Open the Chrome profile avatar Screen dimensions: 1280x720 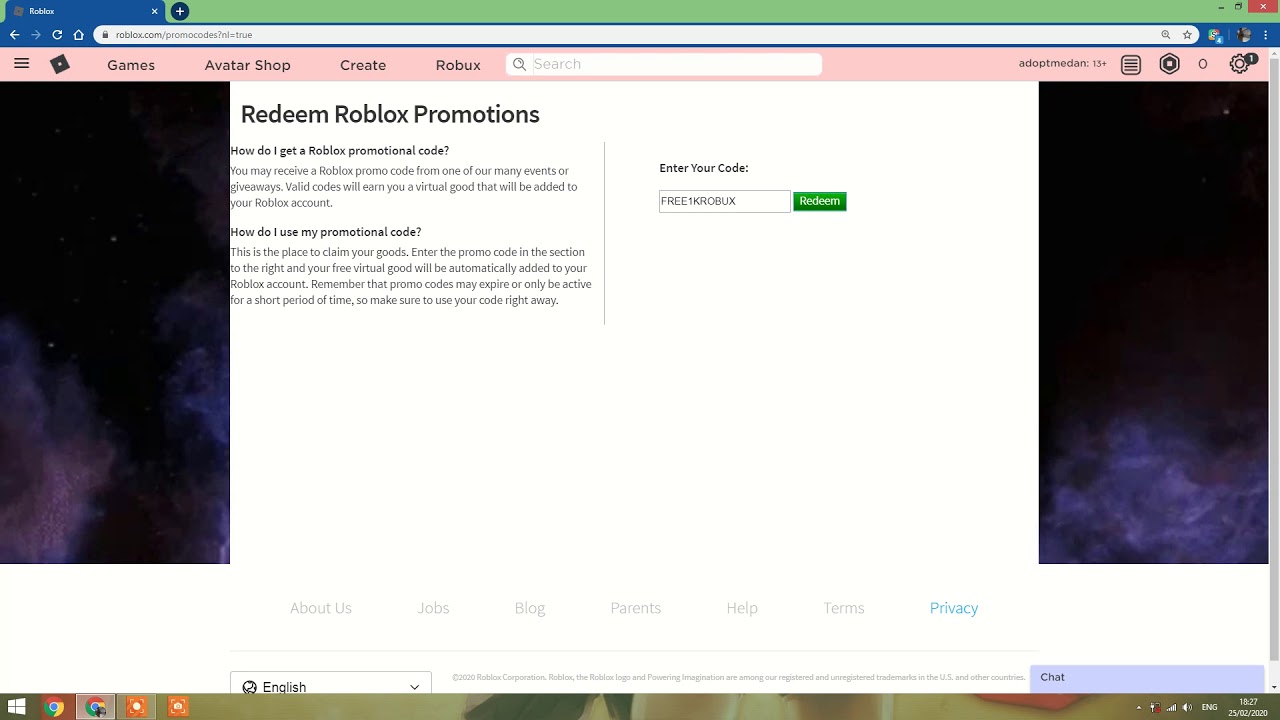click(1244, 34)
